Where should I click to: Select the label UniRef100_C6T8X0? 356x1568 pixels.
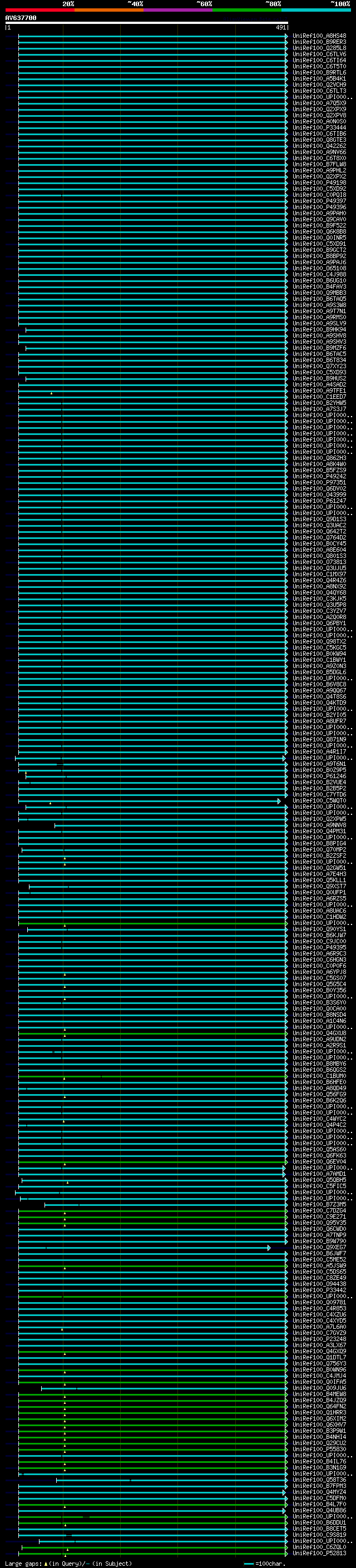tap(319, 159)
